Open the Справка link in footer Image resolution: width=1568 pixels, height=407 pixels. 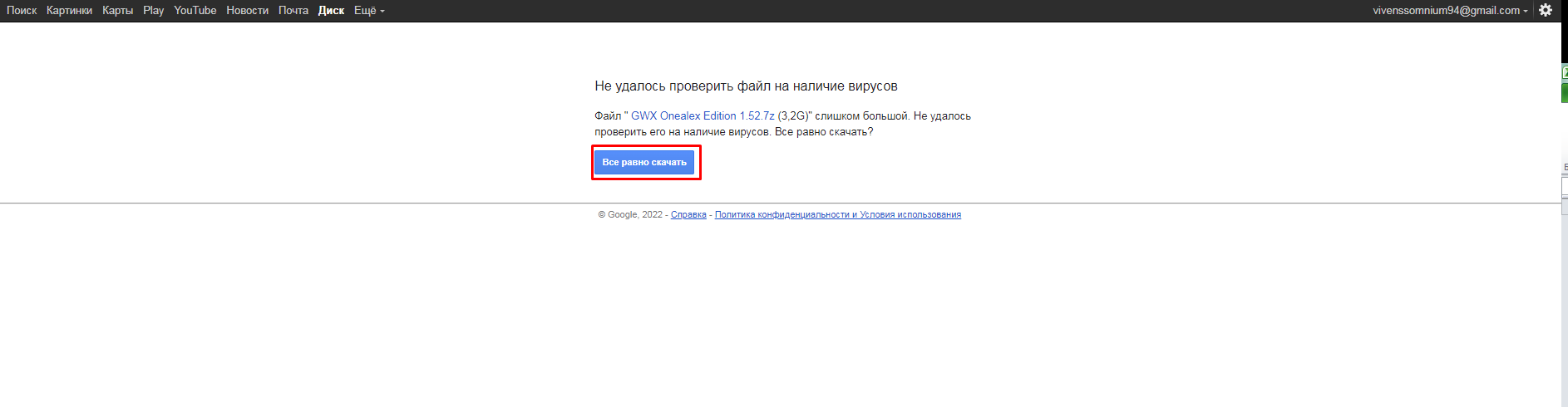[688, 214]
